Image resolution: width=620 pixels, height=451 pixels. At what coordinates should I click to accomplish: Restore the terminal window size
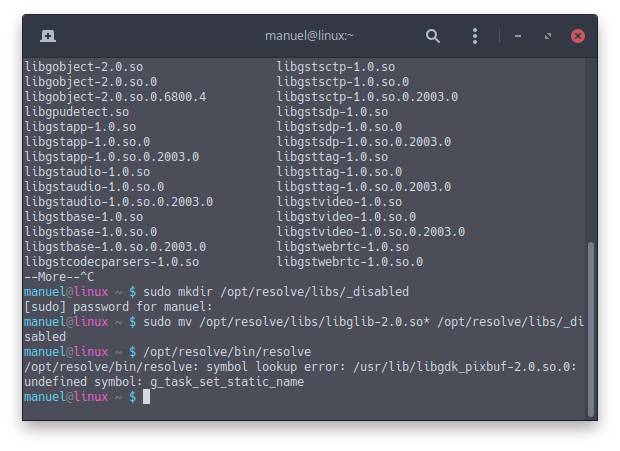(548, 36)
